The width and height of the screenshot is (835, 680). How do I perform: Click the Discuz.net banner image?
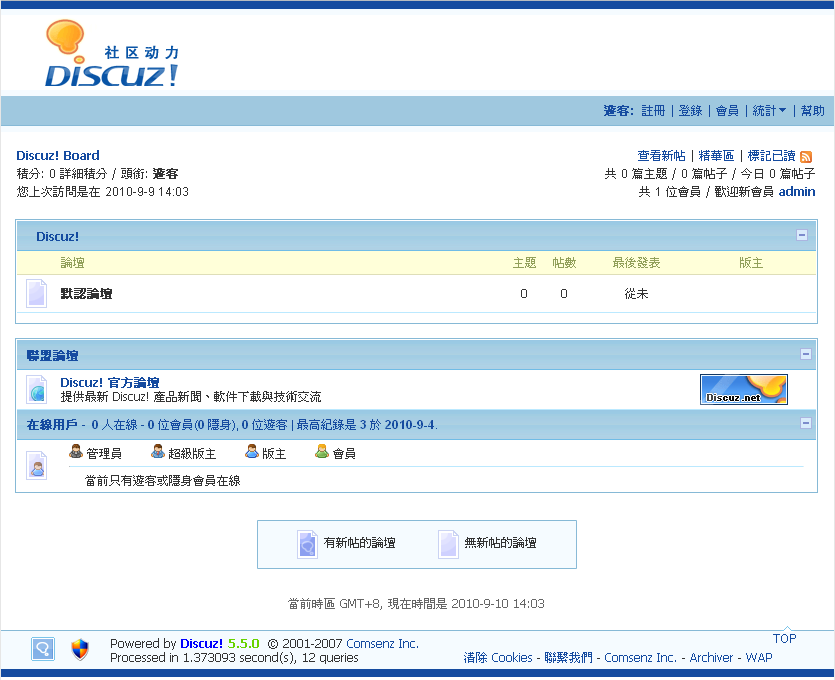pos(743,389)
